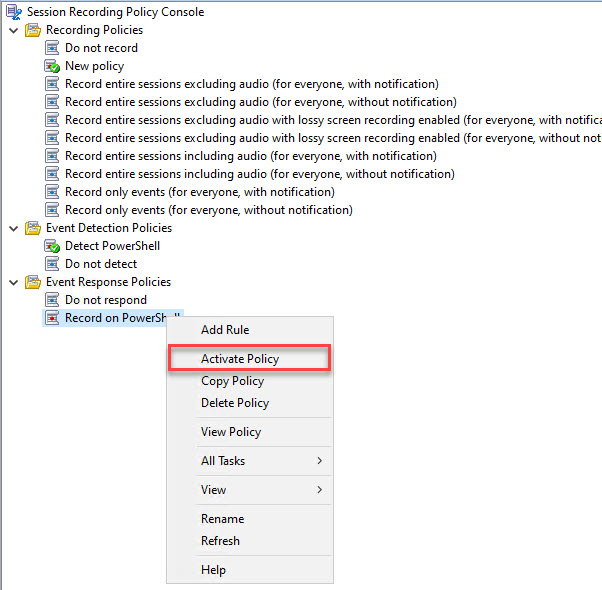The image size is (602, 590).
Task: Select 'including audio (for everyone, without notification)' policy
Action: (x=260, y=174)
